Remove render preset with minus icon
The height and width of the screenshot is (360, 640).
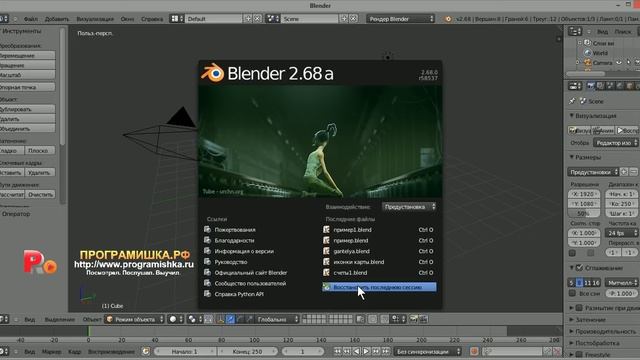tap(633, 172)
